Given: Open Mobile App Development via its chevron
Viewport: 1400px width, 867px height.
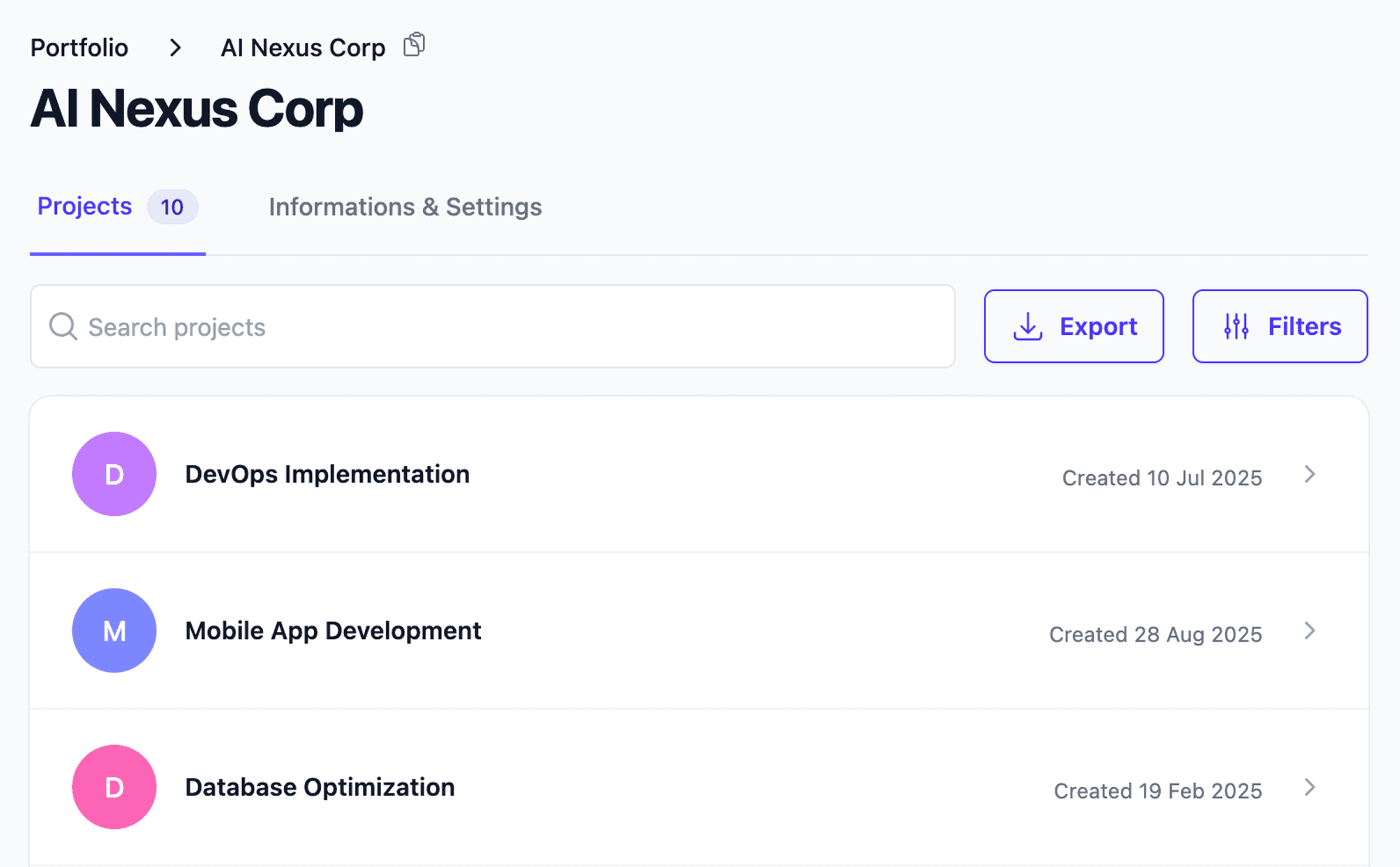Looking at the screenshot, I should [1310, 631].
